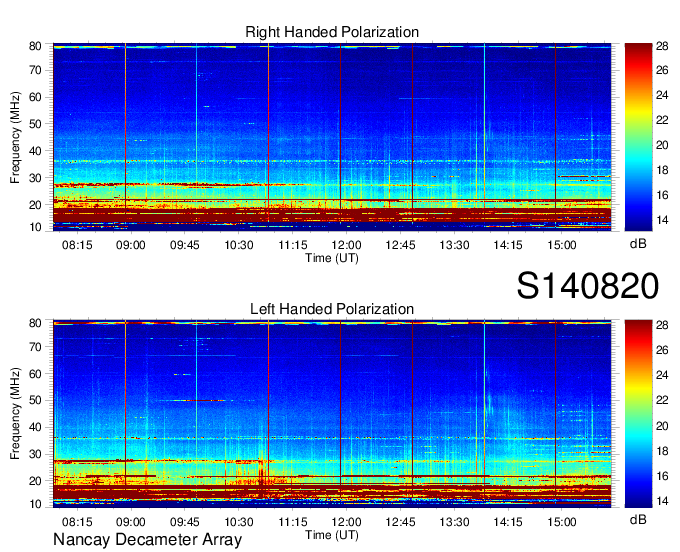This screenshot has height=552, width=680.
Task: Click the 10:30 tick on Left Handed time axis
Action: click(x=239, y=522)
